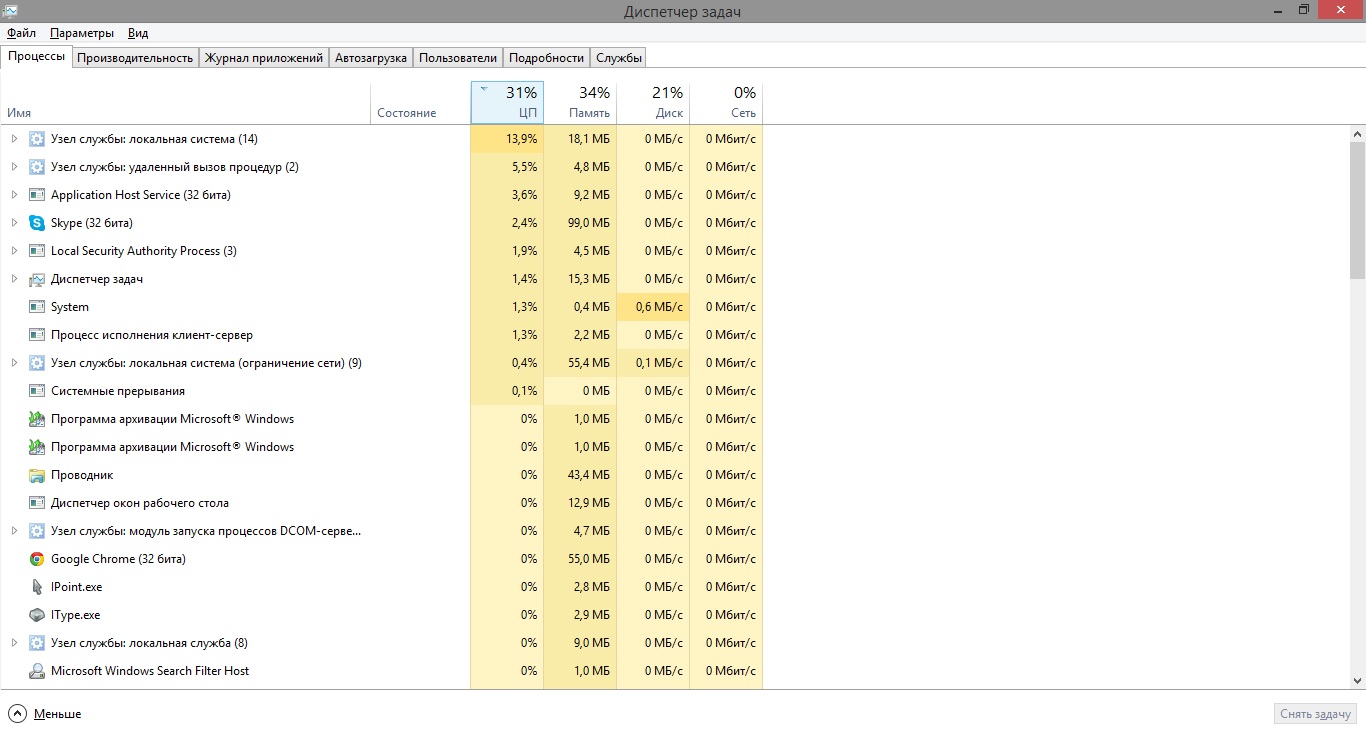Screen dimensions: 1366x738
Task: Expand Узел службы: локальная служба (8)
Action: pyautogui.click(x=14, y=643)
